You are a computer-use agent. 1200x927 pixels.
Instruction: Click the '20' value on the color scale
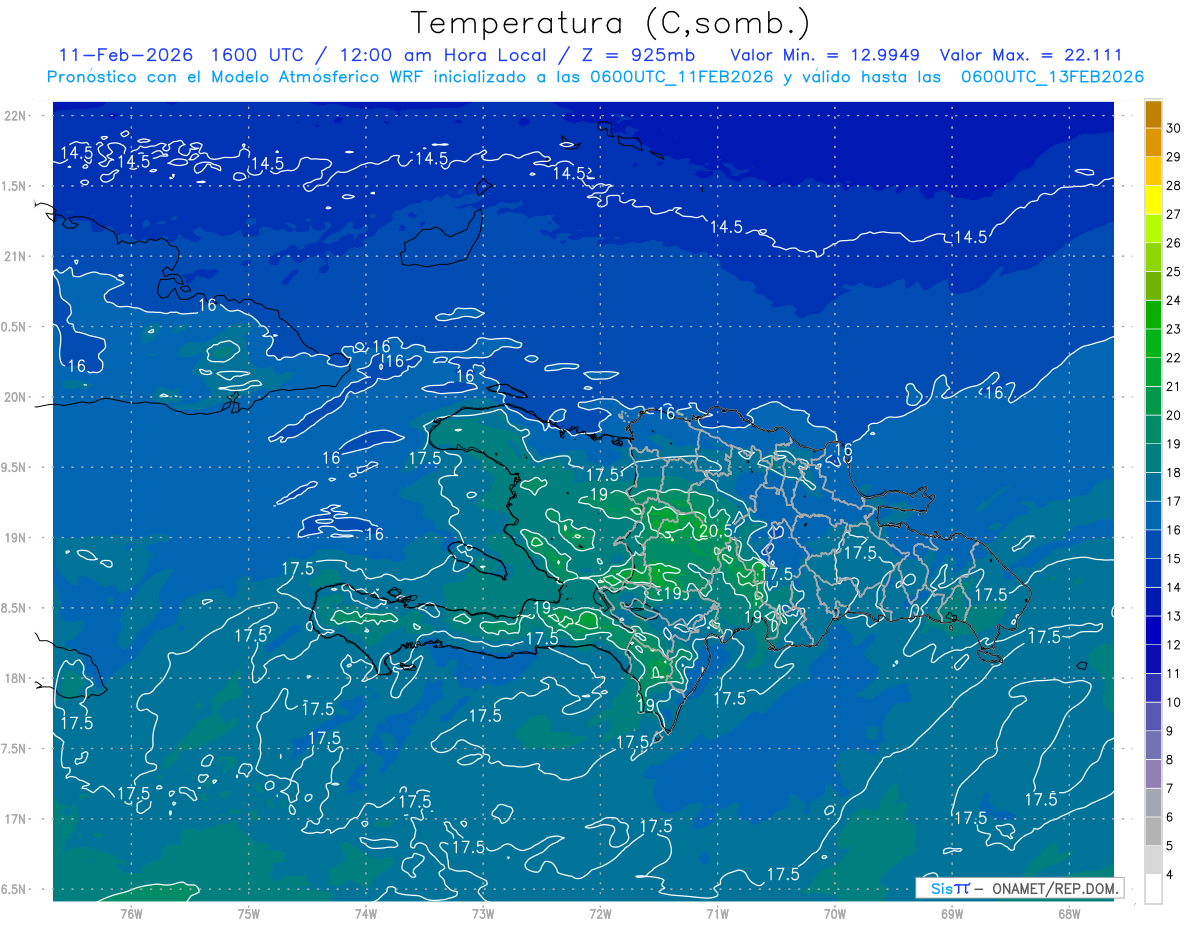[1174, 415]
